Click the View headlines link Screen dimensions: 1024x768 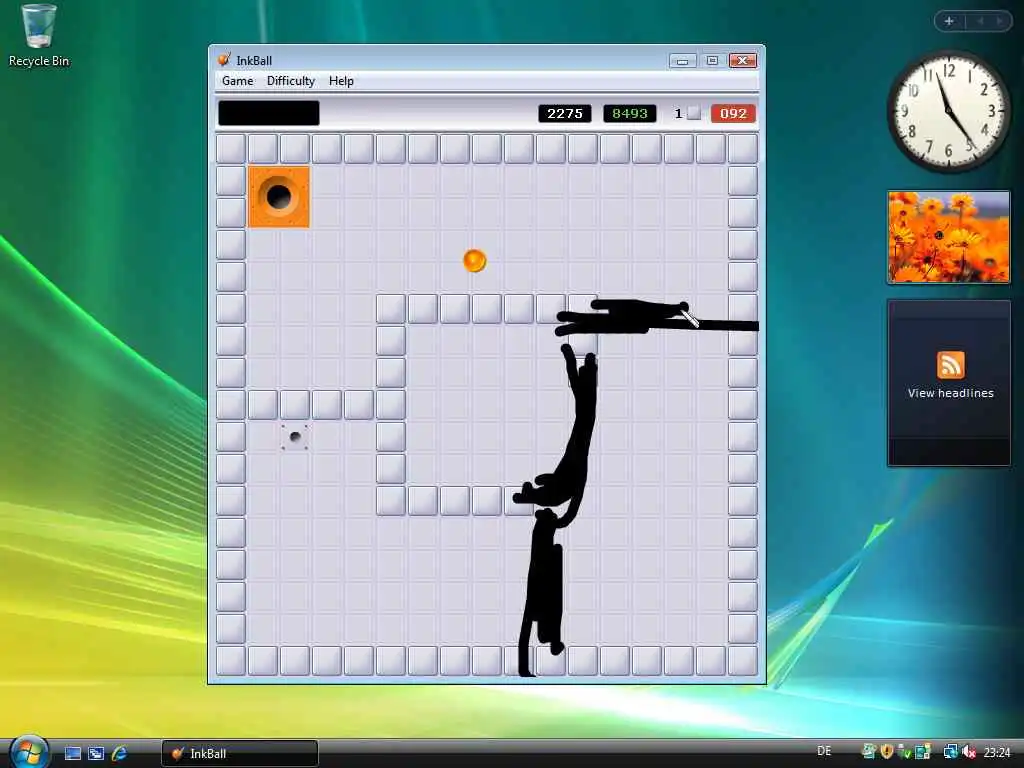[950, 393]
